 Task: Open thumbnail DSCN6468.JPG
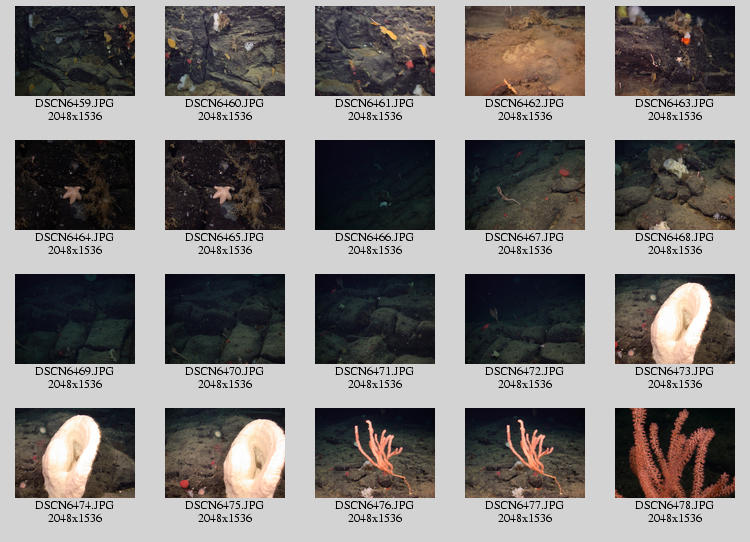click(x=675, y=185)
